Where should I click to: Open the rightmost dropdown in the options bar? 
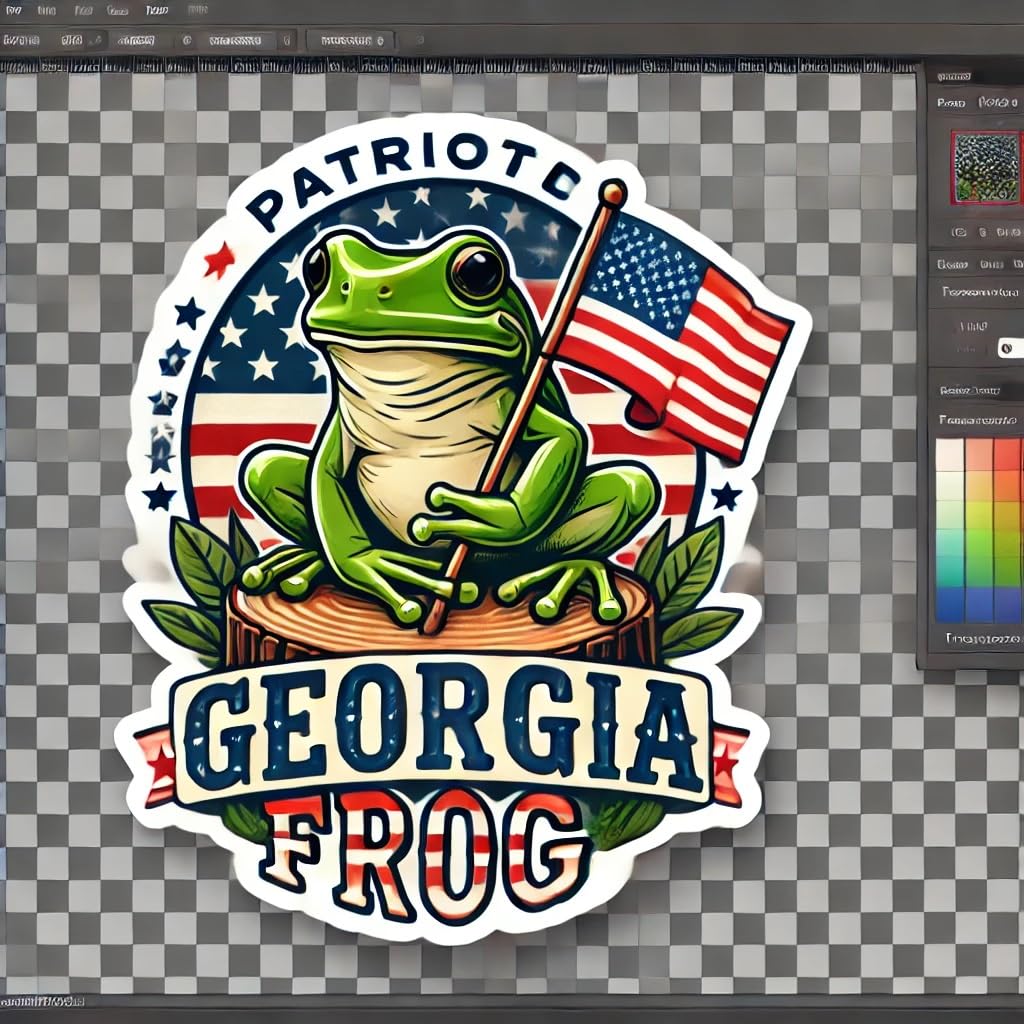pyautogui.click(x=351, y=41)
